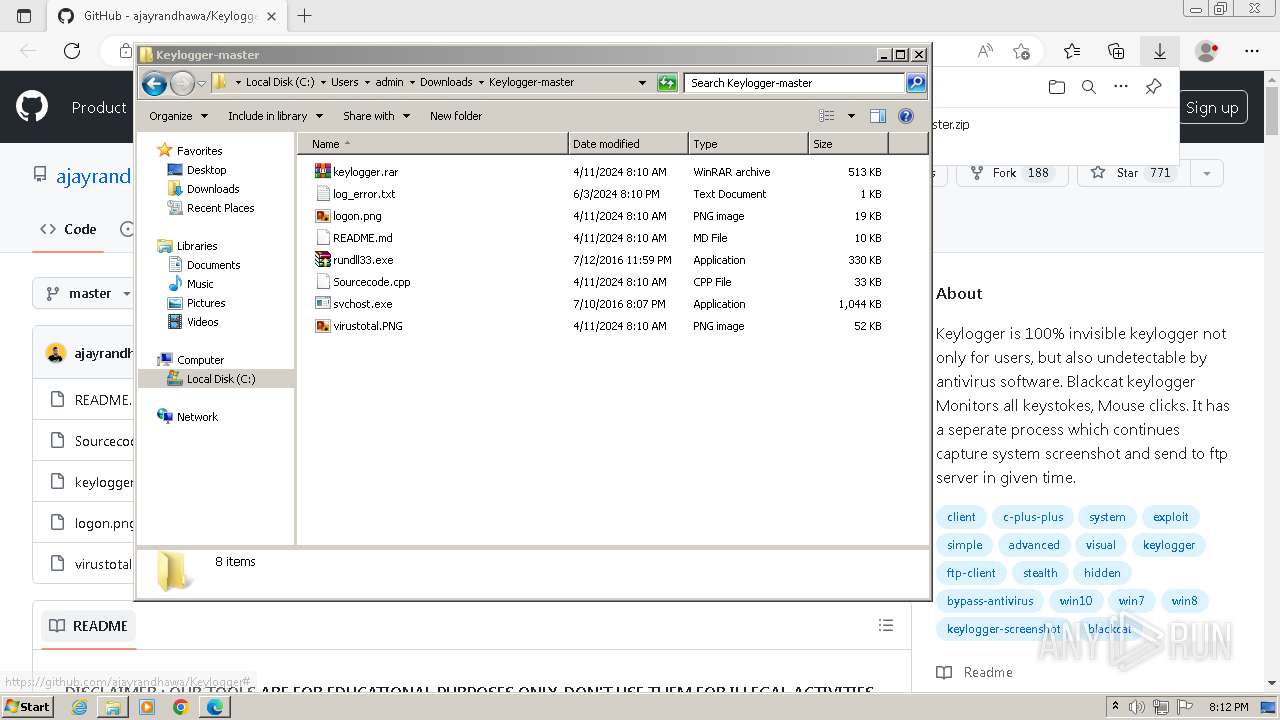
Task: Open Documents library in navigation pane
Action: [213, 265]
